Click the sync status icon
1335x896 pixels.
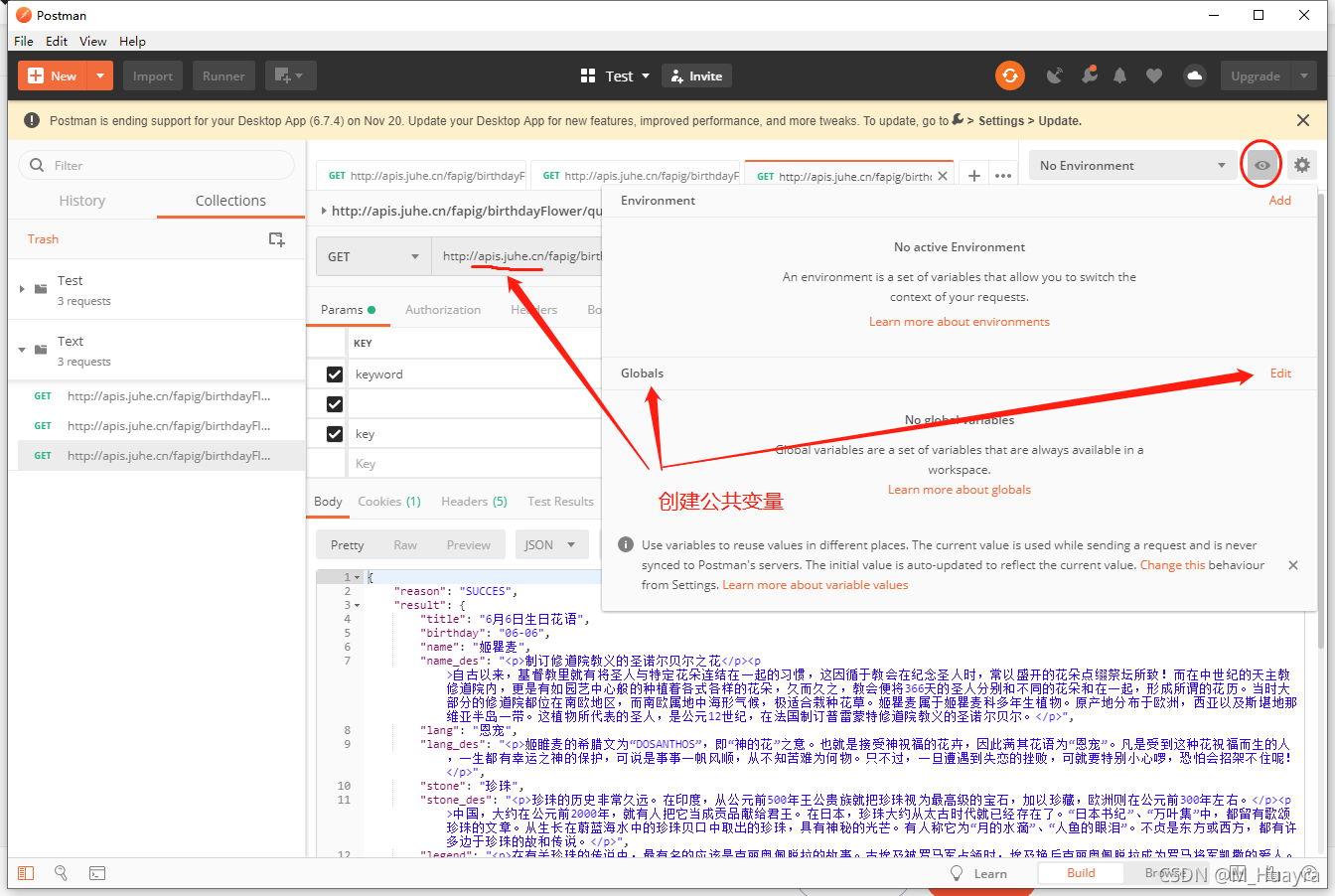pyautogui.click(x=1010, y=75)
